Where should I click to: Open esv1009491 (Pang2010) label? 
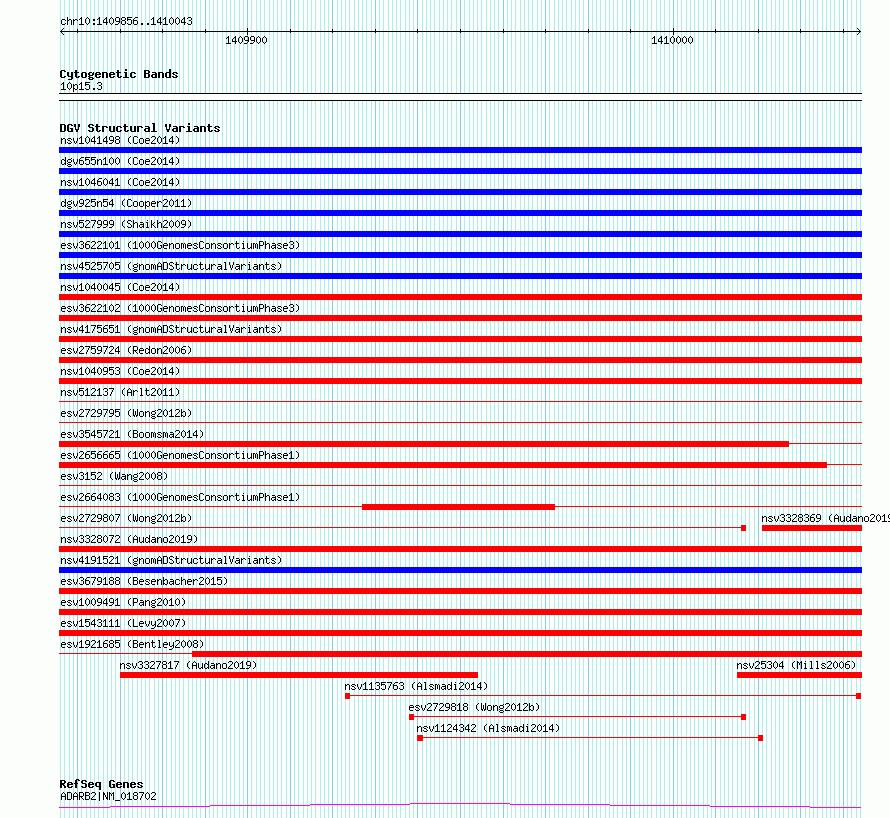[123, 602]
